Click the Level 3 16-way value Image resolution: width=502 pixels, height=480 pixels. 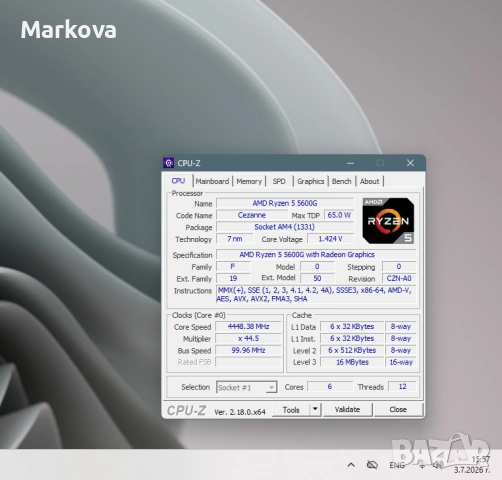click(x=401, y=362)
